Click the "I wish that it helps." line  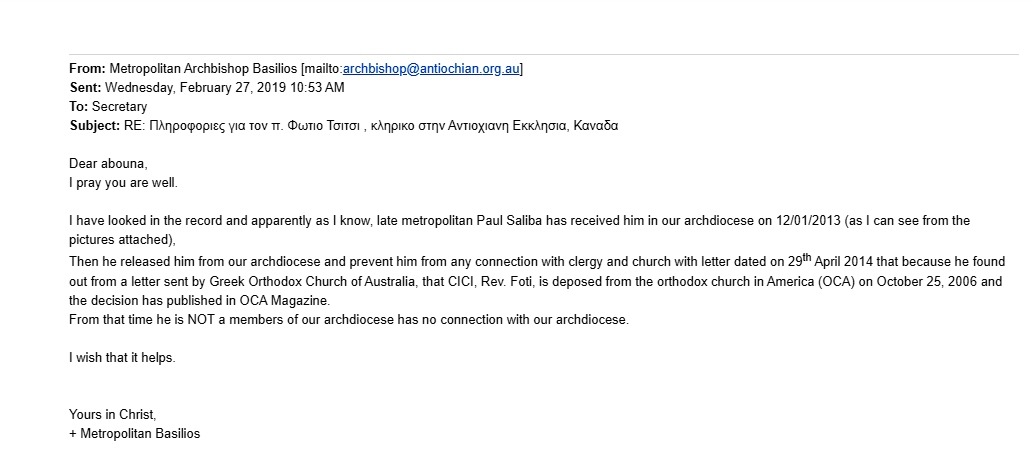click(x=123, y=358)
